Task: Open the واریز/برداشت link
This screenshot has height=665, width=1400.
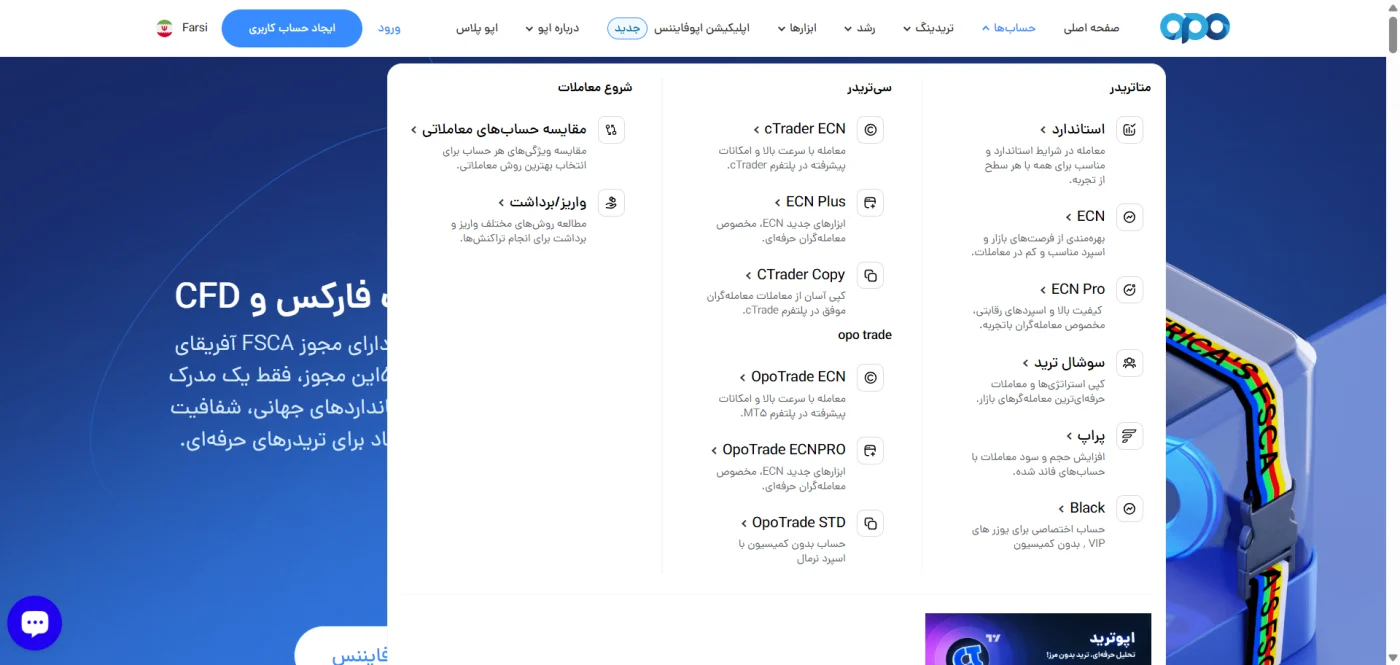Action: (x=542, y=202)
